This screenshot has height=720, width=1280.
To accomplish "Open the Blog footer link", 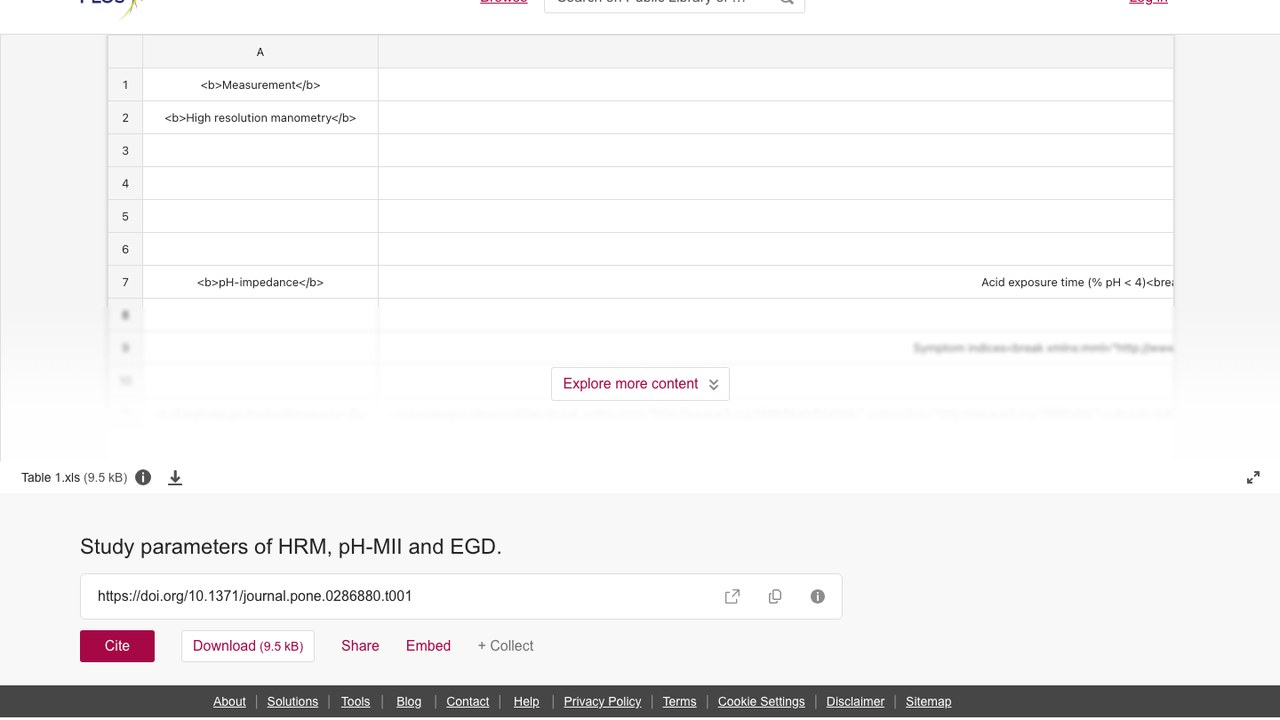I will 409,702.
